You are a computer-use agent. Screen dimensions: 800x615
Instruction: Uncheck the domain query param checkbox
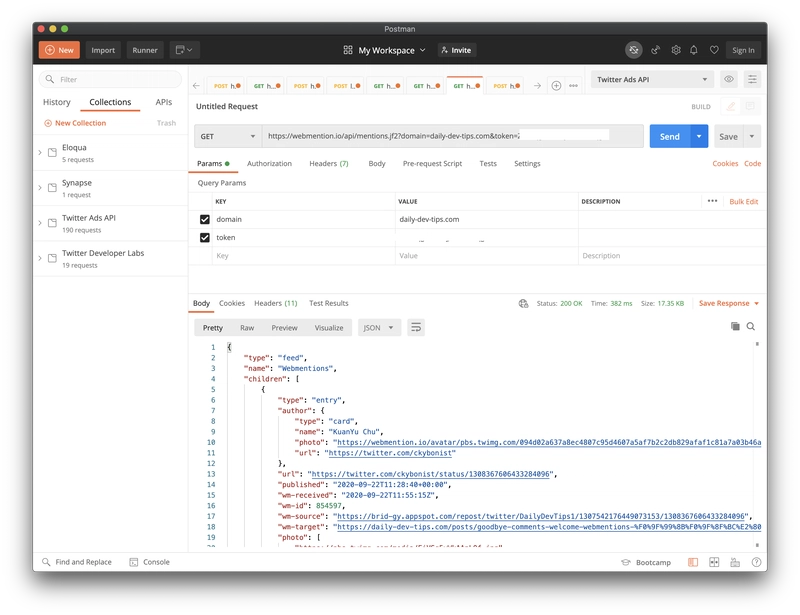click(x=205, y=219)
